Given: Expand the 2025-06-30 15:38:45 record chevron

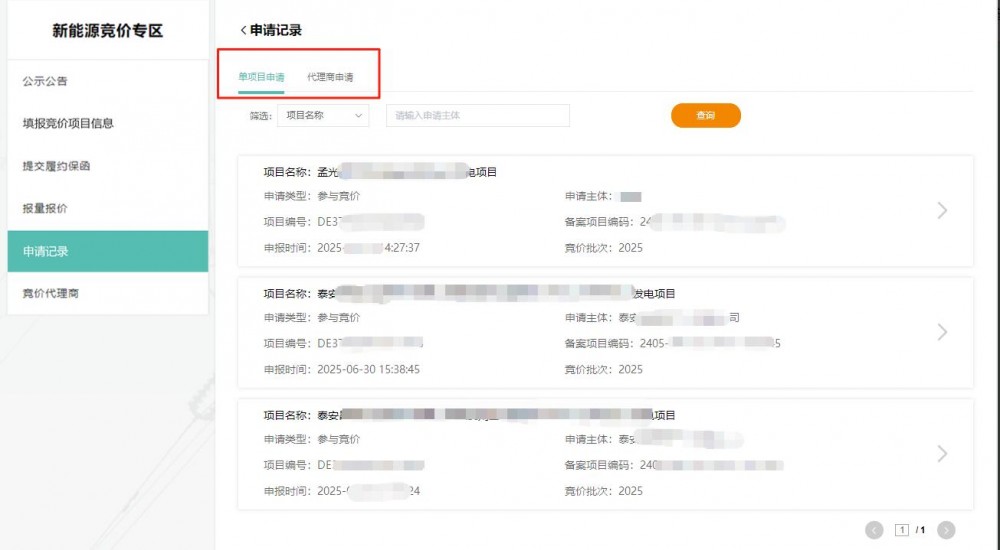Looking at the screenshot, I should pyautogui.click(x=942, y=332).
